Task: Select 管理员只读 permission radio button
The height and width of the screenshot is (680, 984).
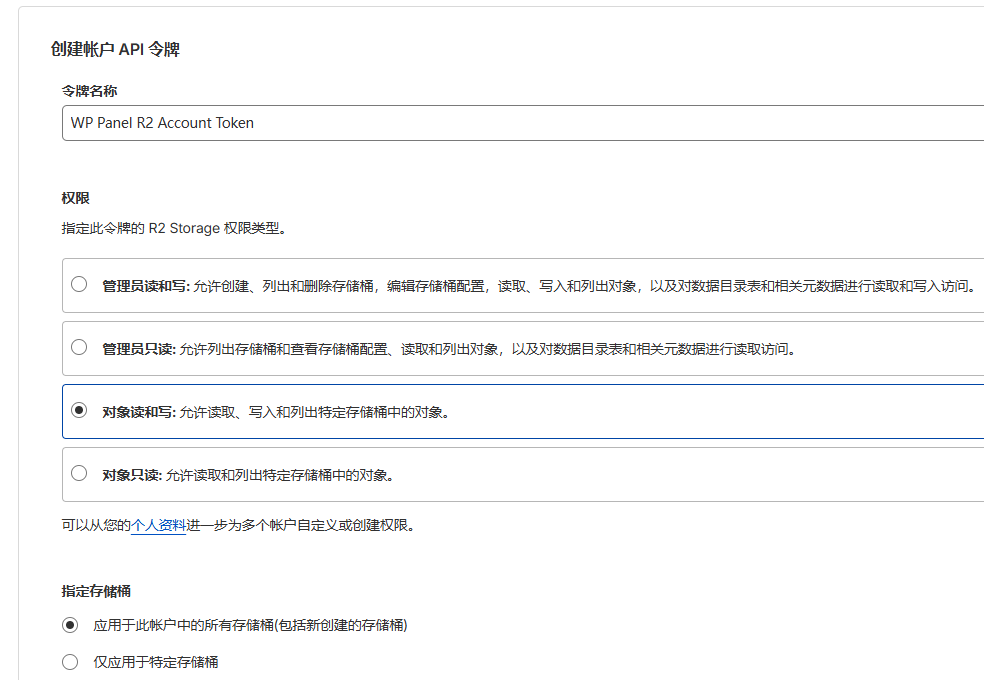Action: 79,347
